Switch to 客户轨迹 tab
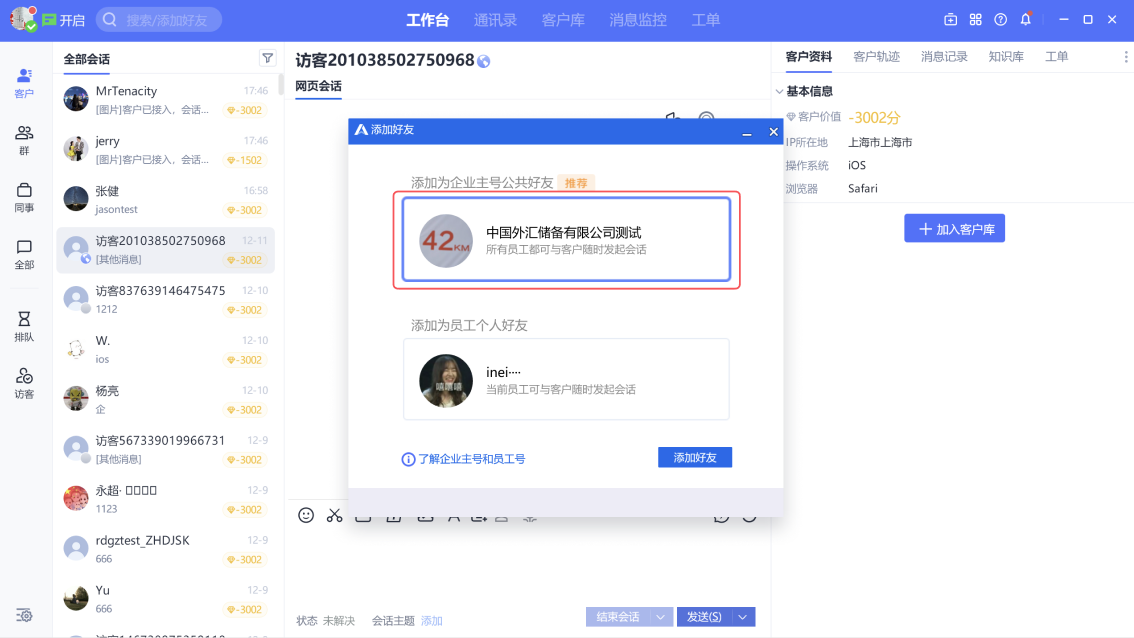 (877, 56)
